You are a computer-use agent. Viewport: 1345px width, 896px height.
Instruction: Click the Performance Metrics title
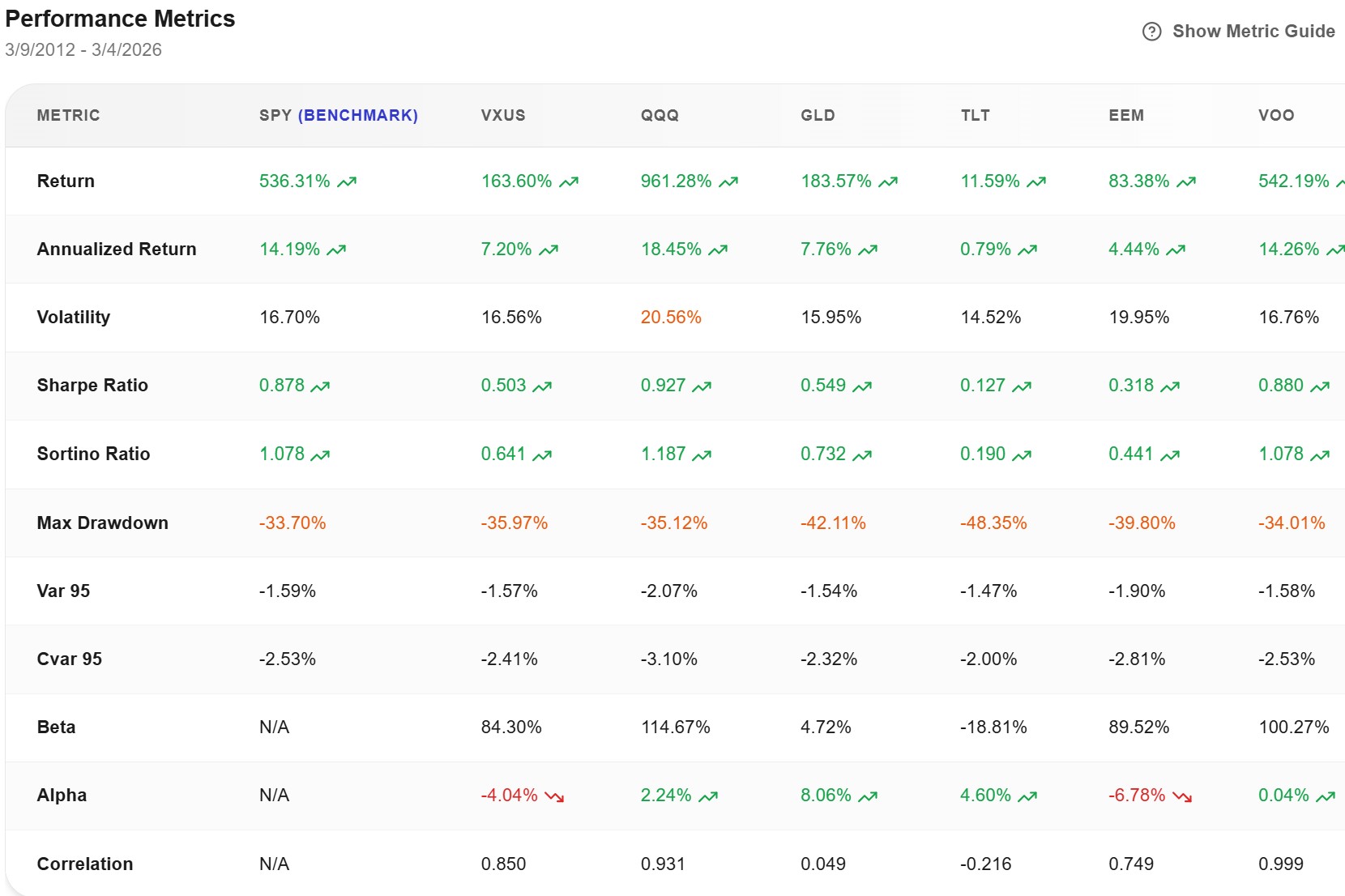(120, 19)
